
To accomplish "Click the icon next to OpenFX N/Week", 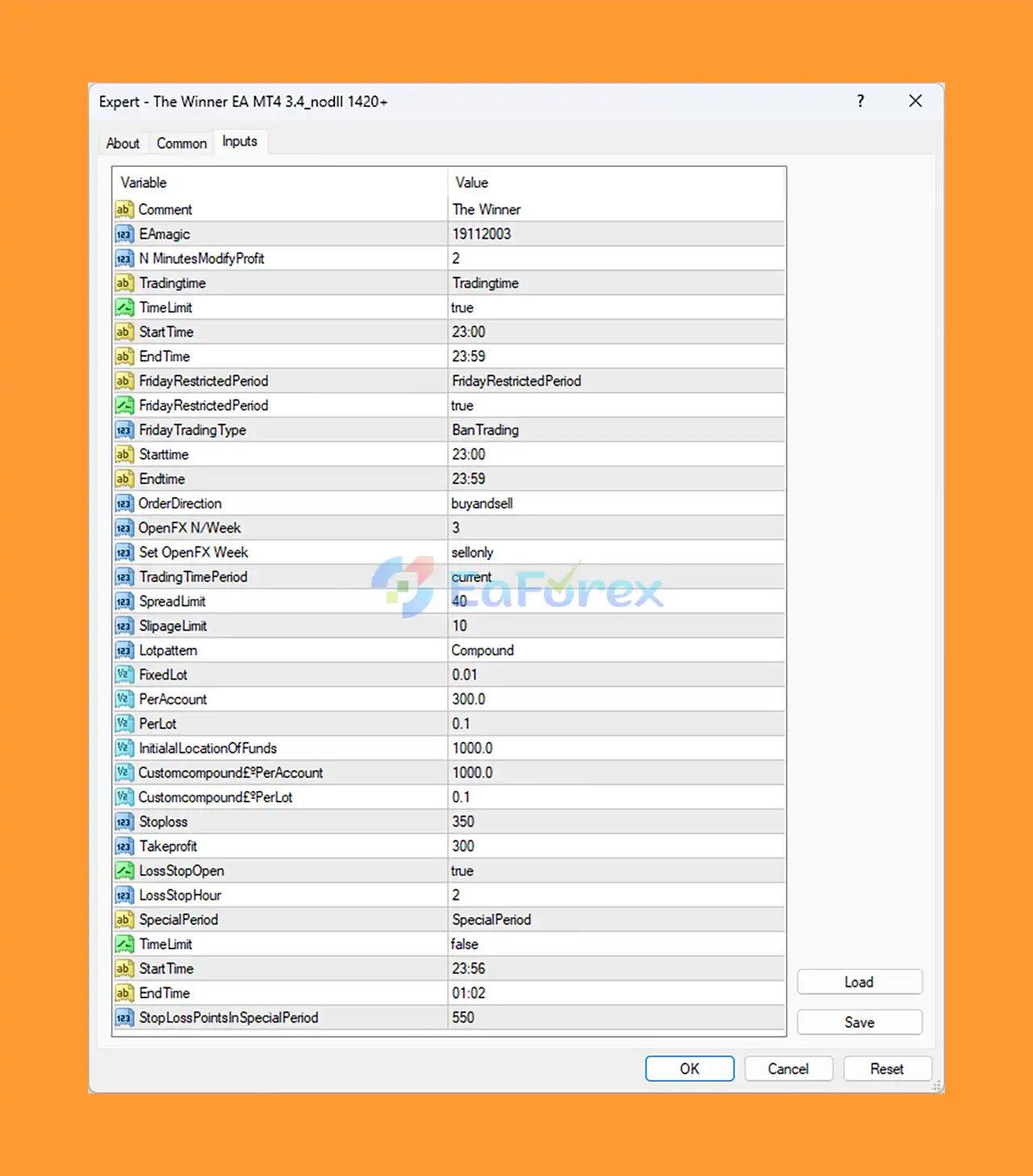I will [x=123, y=528].
